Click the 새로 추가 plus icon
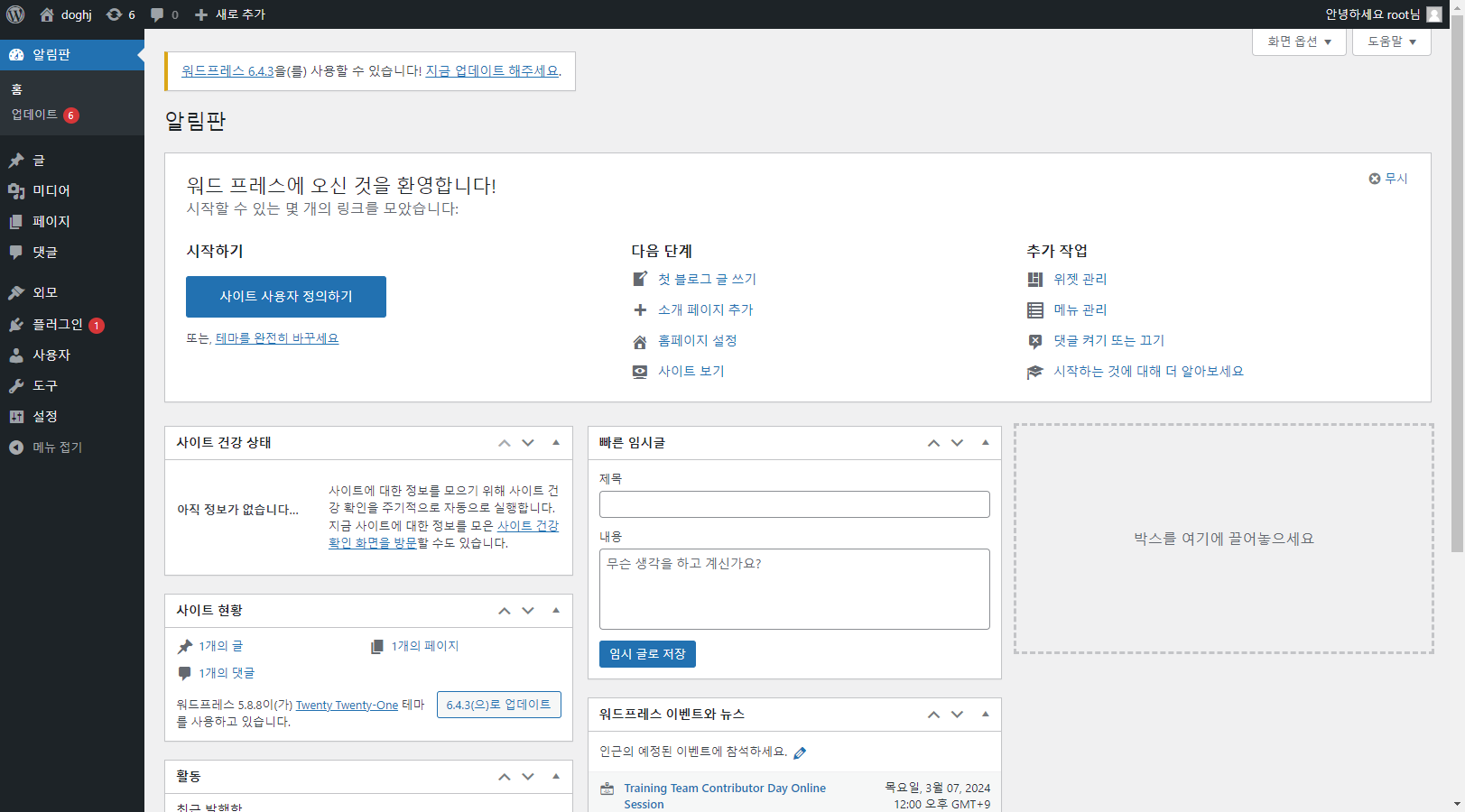Viewport: 1465px width, 812px height. (x=201, y=14)
